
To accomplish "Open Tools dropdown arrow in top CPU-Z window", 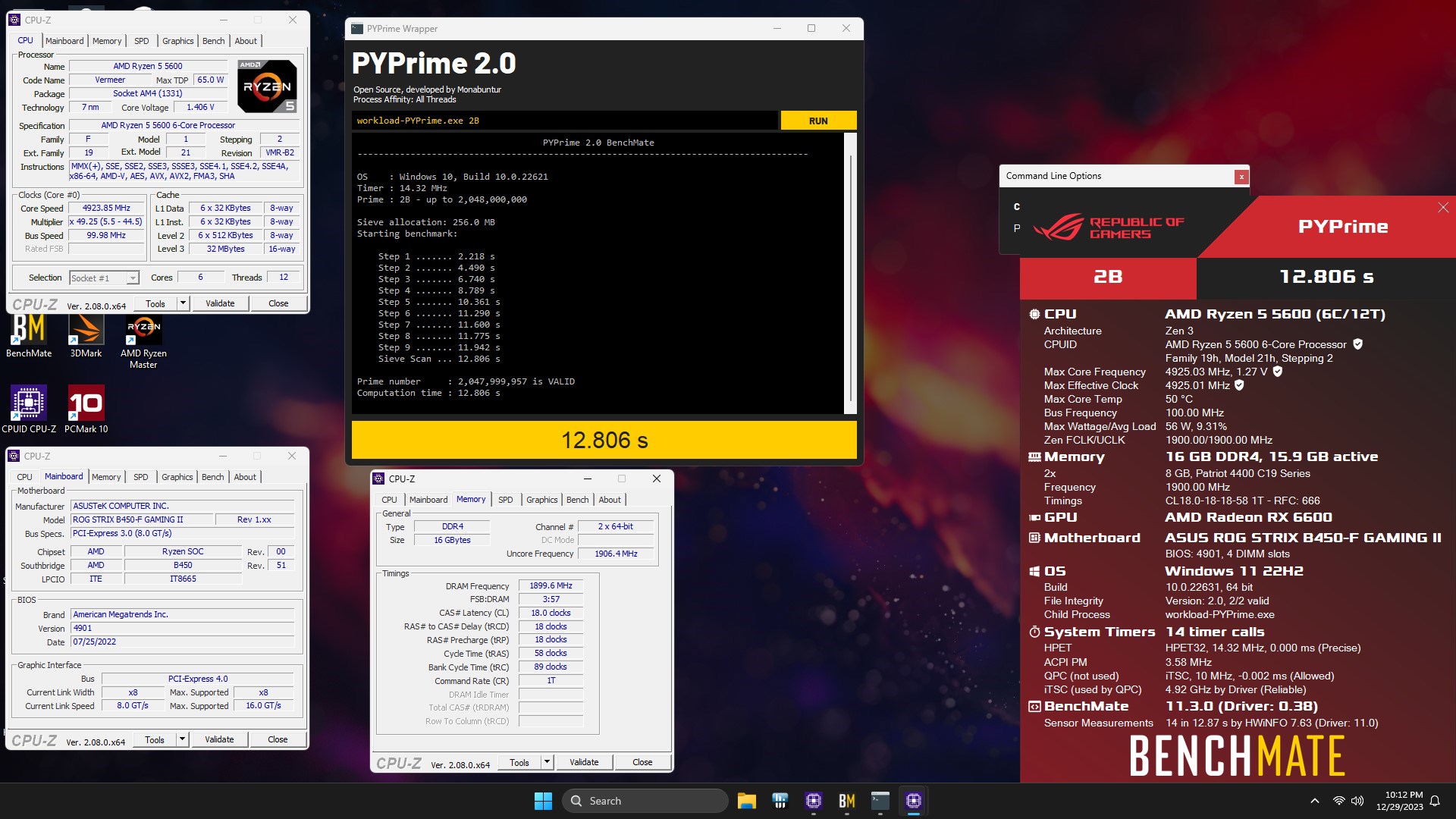I will point(183,303).
